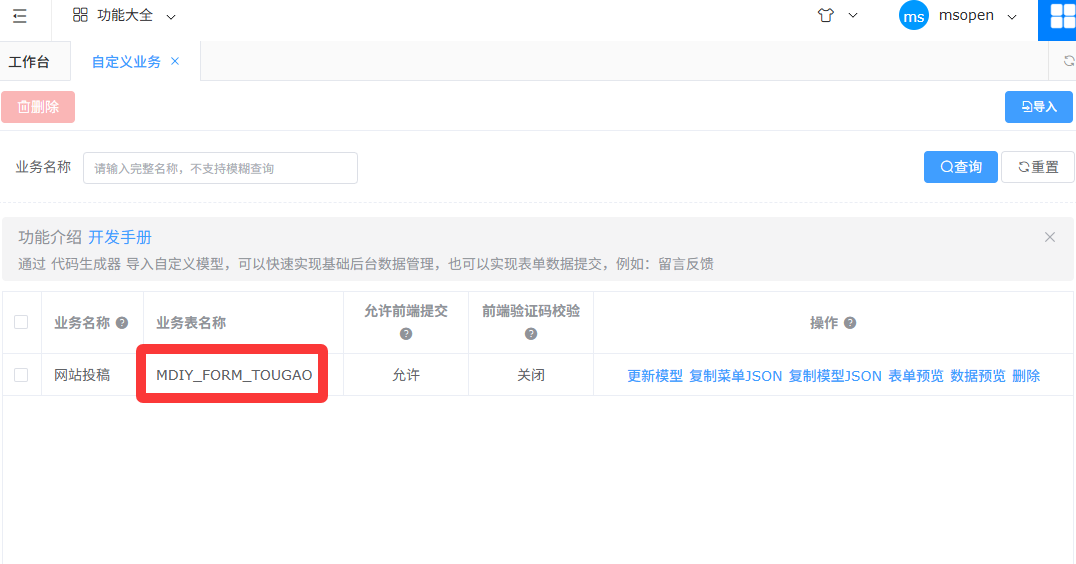This screenshot has height=564, width=1076.
Task: Click help icon under 允许前端提交 header
Action: pos(406,334)
